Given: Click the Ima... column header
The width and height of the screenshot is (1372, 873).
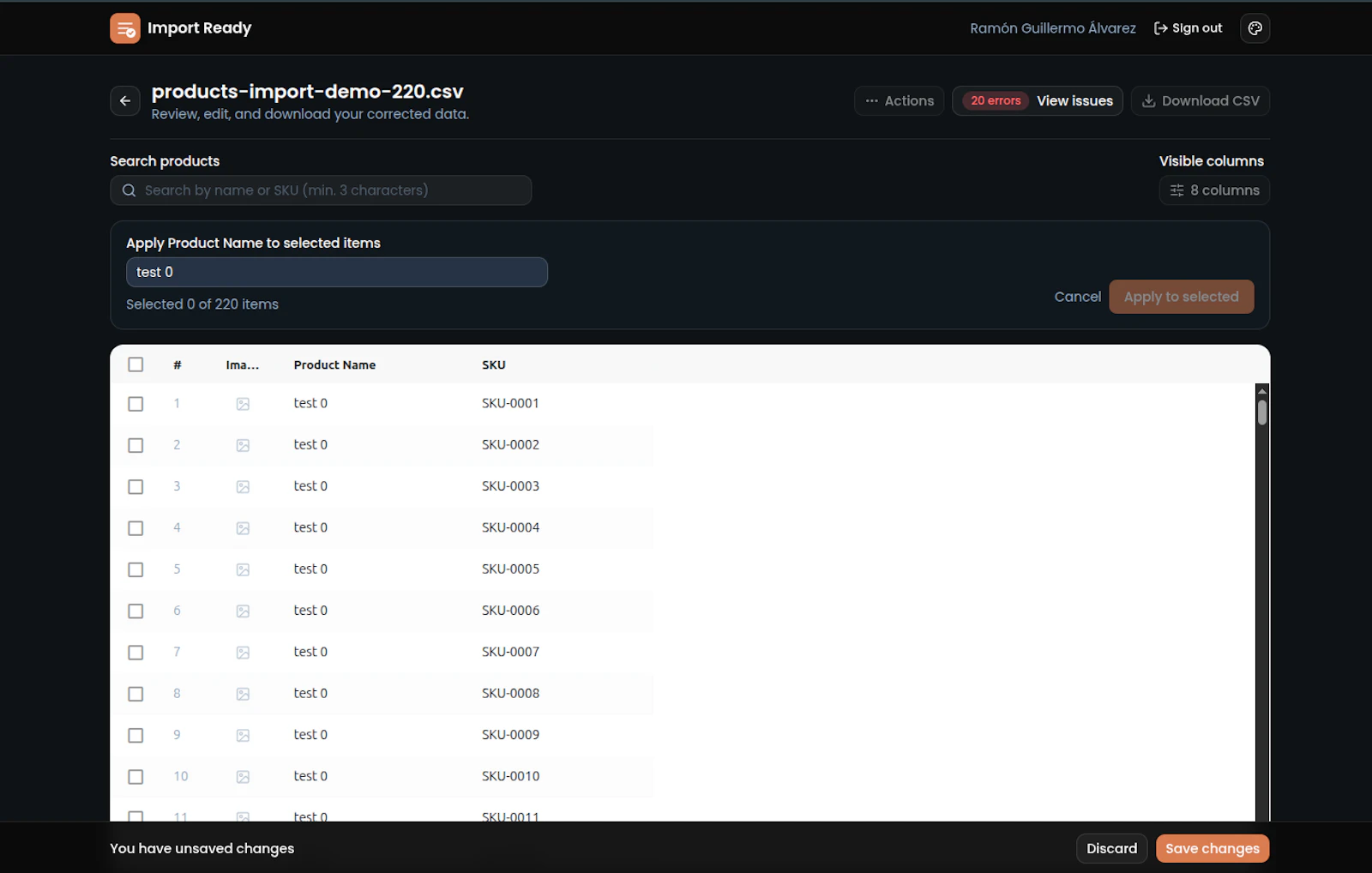Looking at the screenshot, I should coord(243,364).
